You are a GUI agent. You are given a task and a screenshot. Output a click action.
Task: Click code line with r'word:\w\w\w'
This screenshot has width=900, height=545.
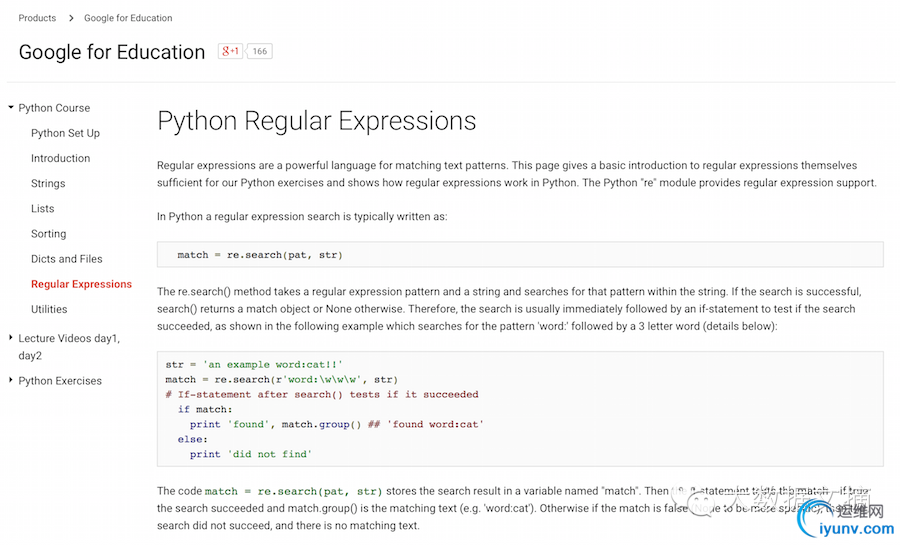point(281,379)
